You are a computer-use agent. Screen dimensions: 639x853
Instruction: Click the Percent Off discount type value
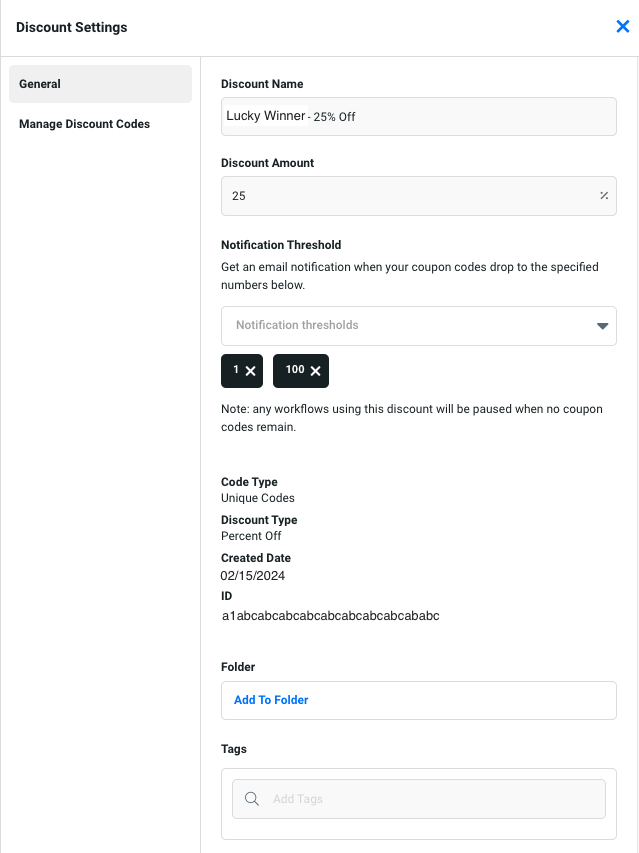point(251,536)
